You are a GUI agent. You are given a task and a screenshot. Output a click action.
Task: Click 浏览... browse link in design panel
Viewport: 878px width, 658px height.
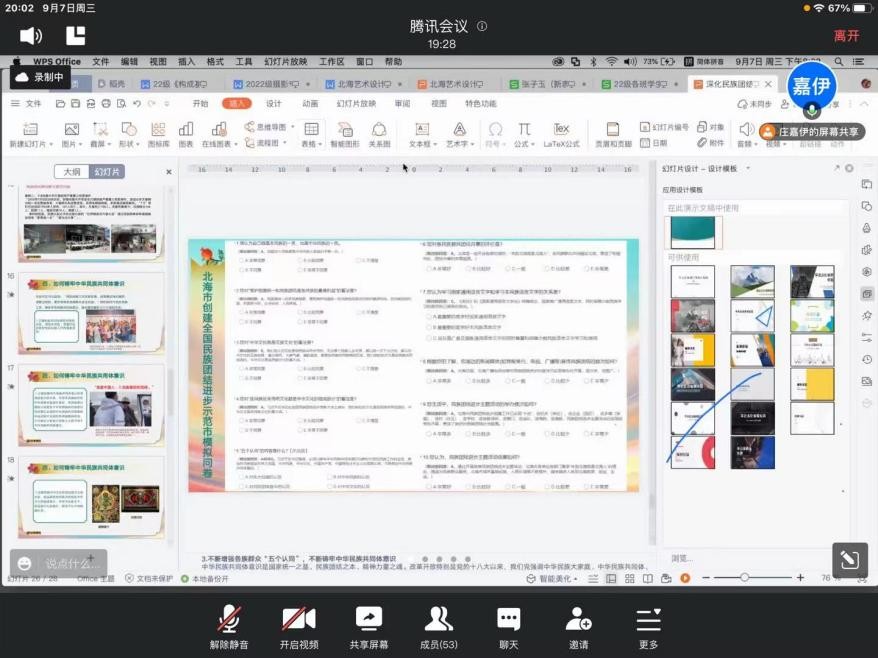681,558
